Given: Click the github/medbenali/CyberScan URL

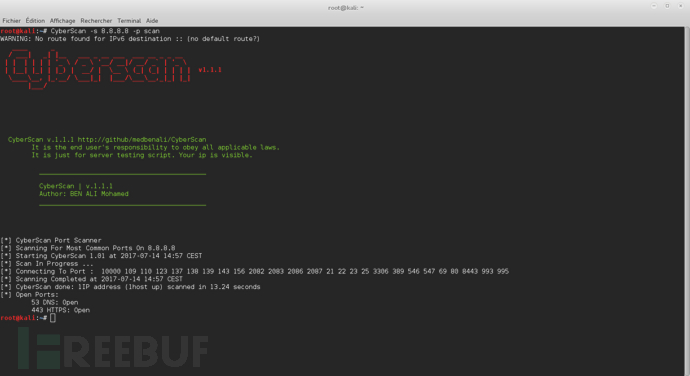Looking at the screenshot, I should 142,140.
